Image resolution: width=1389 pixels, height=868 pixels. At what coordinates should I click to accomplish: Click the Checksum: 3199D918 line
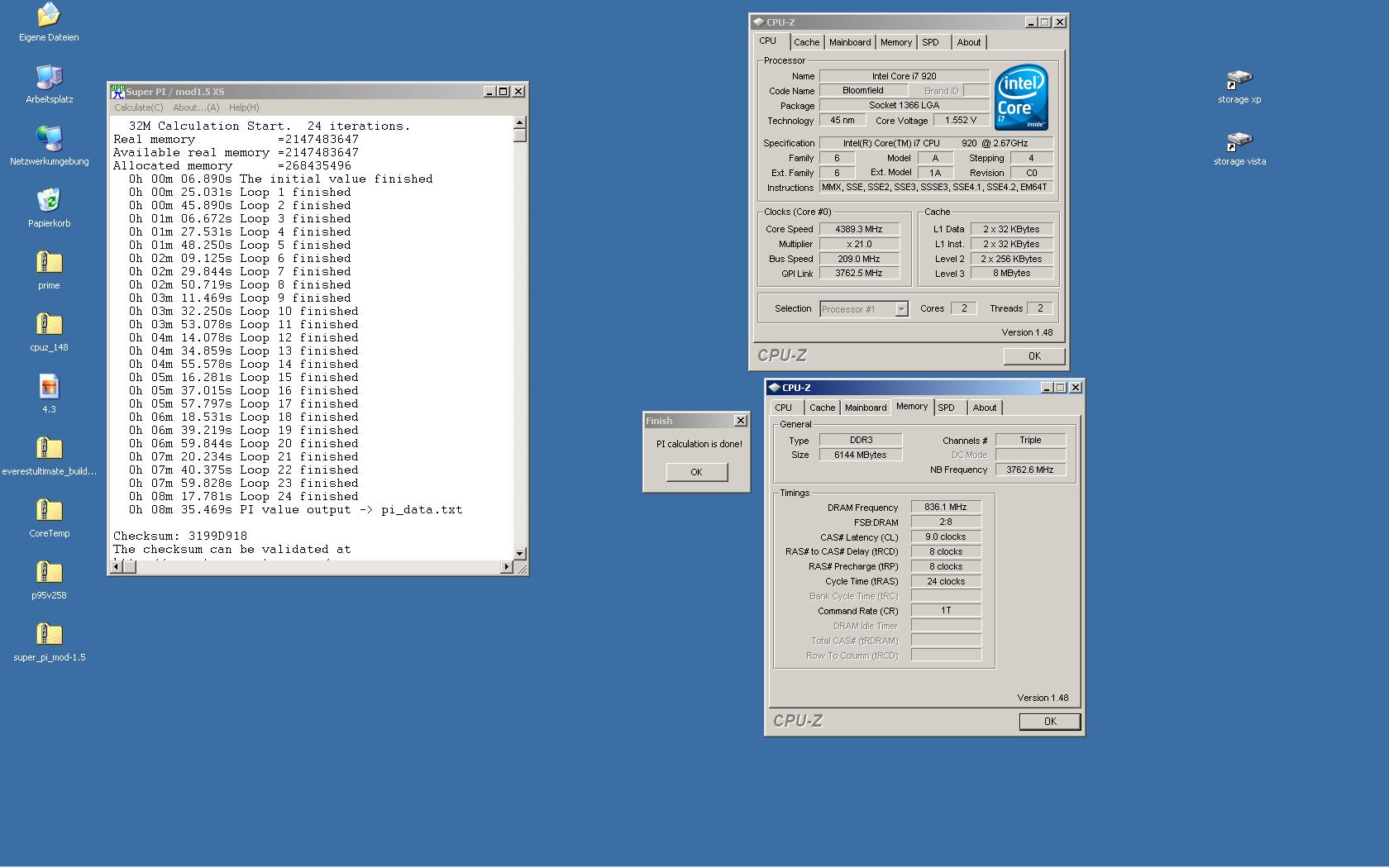point(180,536)
